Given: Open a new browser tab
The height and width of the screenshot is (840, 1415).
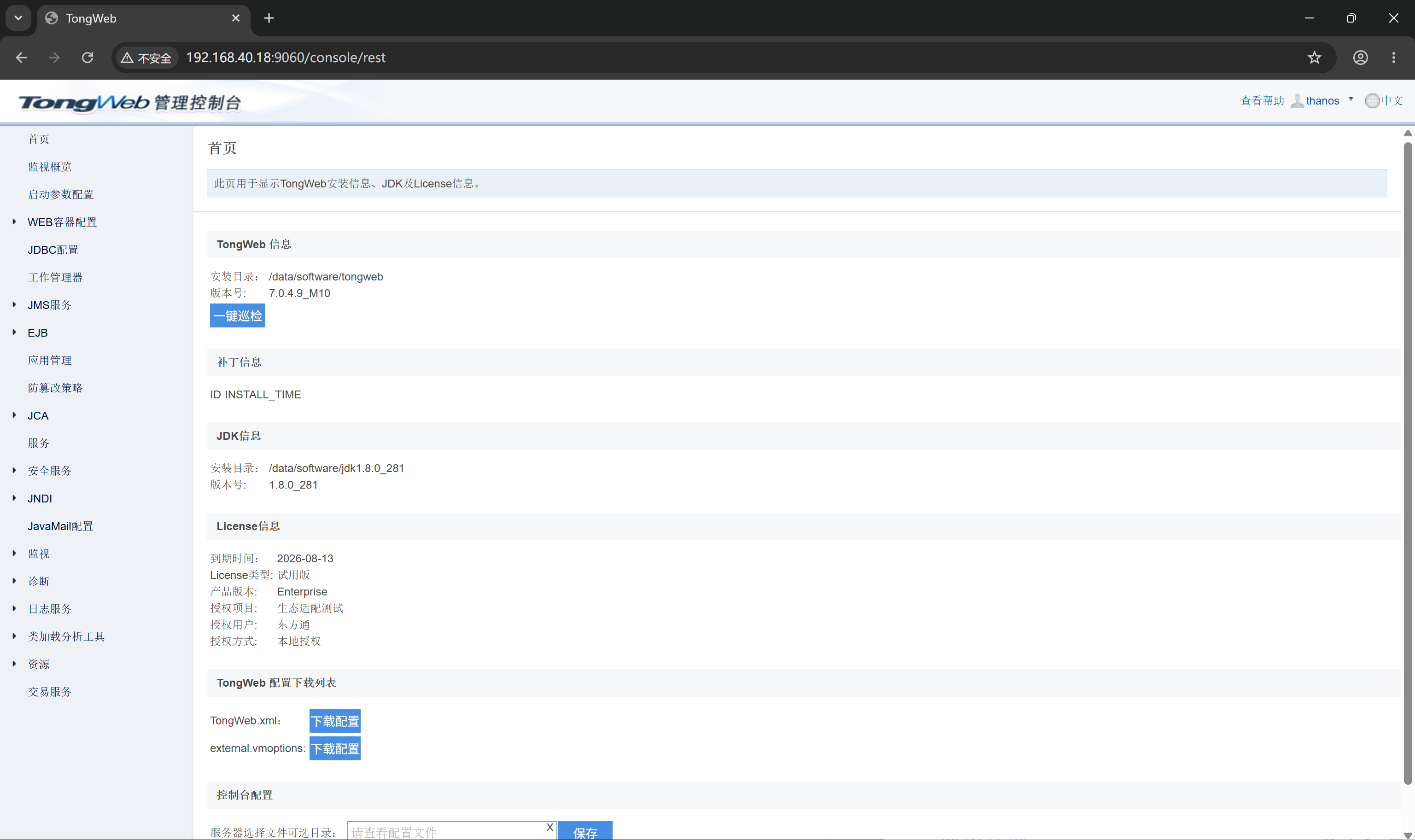Looking at the screenshot, I should (269, 18).
